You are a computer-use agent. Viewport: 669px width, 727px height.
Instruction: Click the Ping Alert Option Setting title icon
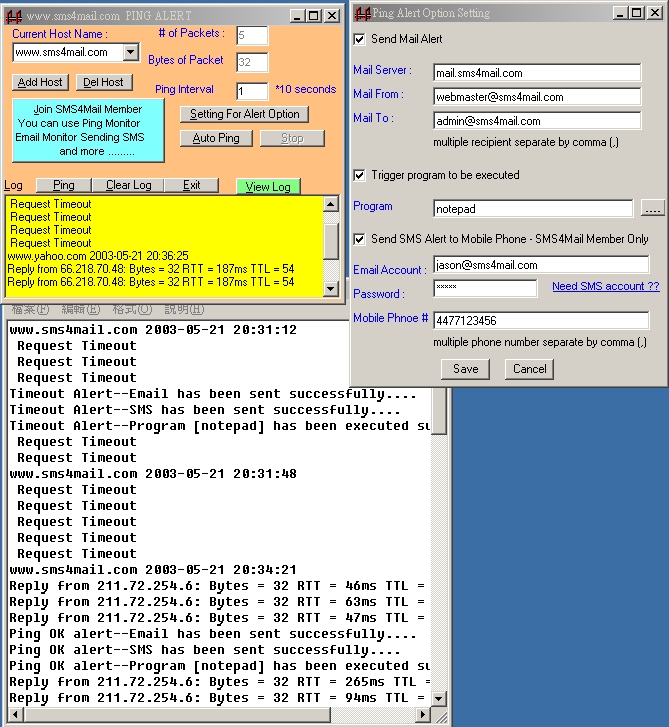363,14
